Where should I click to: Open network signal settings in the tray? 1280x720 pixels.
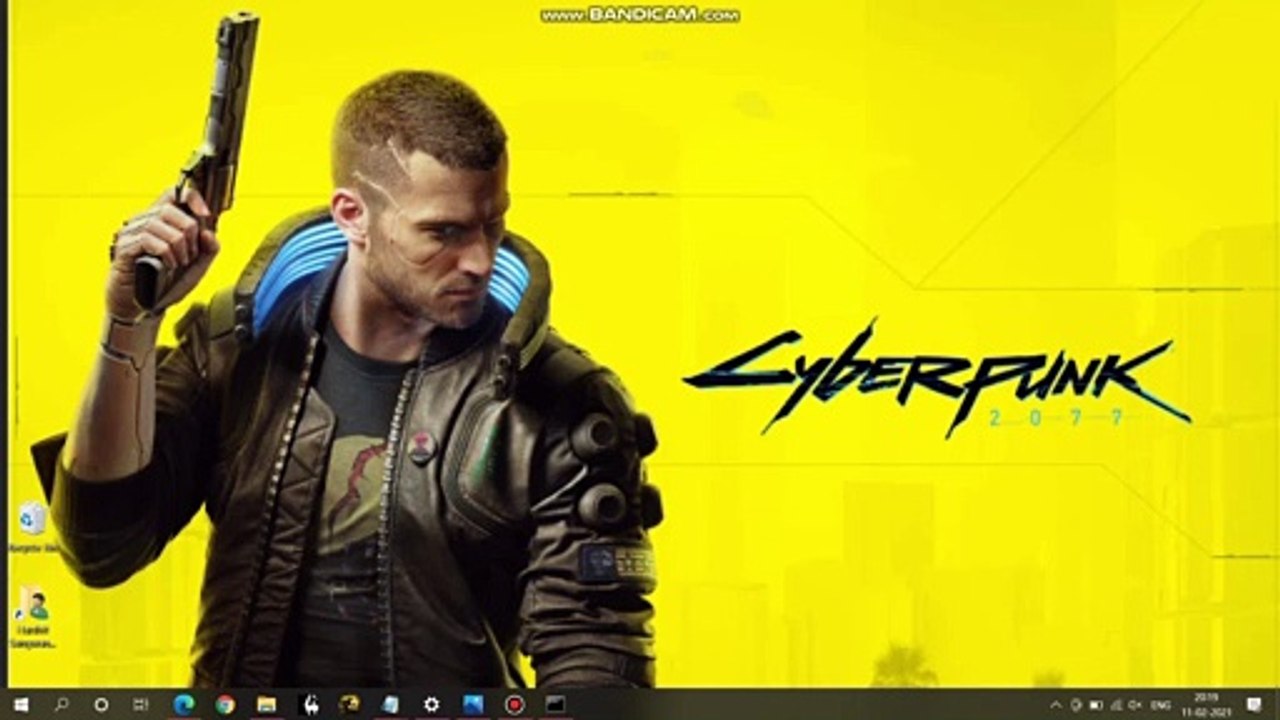point(1119,705)
